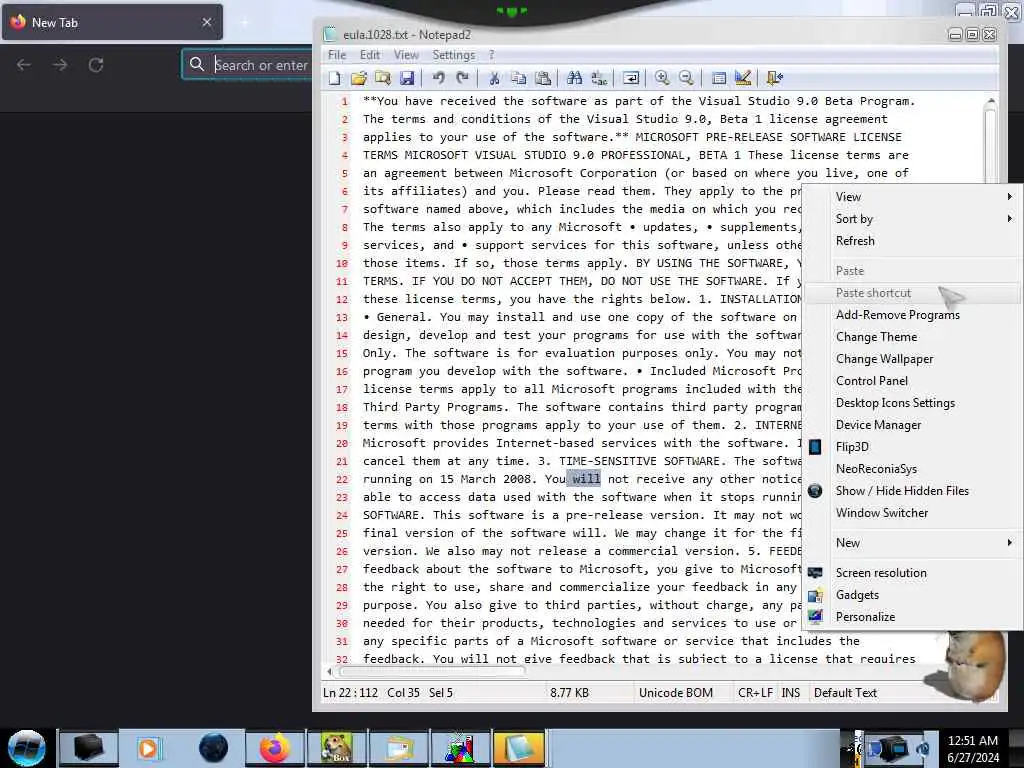Open a file using the folder icon
Viewport: 1024px width, 768px height.
359,78
